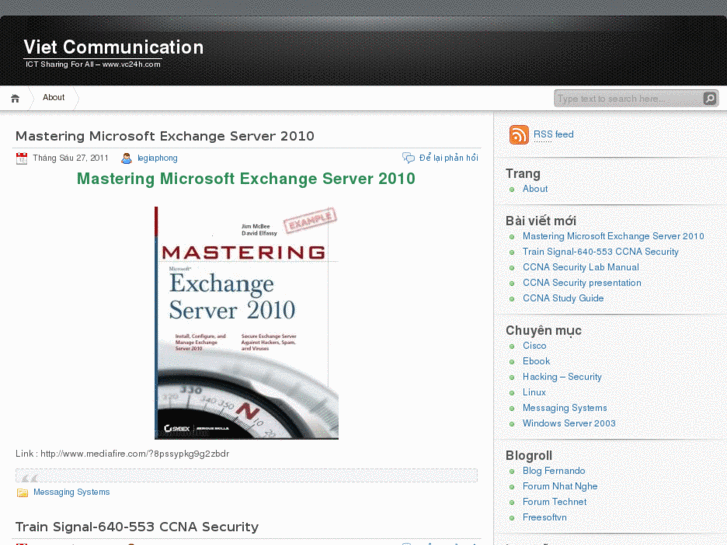Screen dimensions: 727x545
Task: Click the search magnifier icon
Action: [x=709, y=98]
